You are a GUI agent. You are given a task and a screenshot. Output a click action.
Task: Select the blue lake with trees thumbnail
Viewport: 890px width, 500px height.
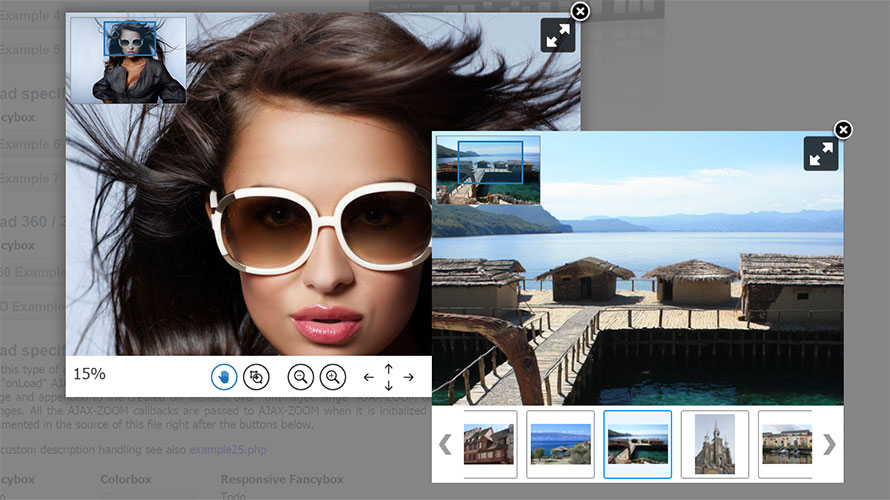tap(560, 444)
